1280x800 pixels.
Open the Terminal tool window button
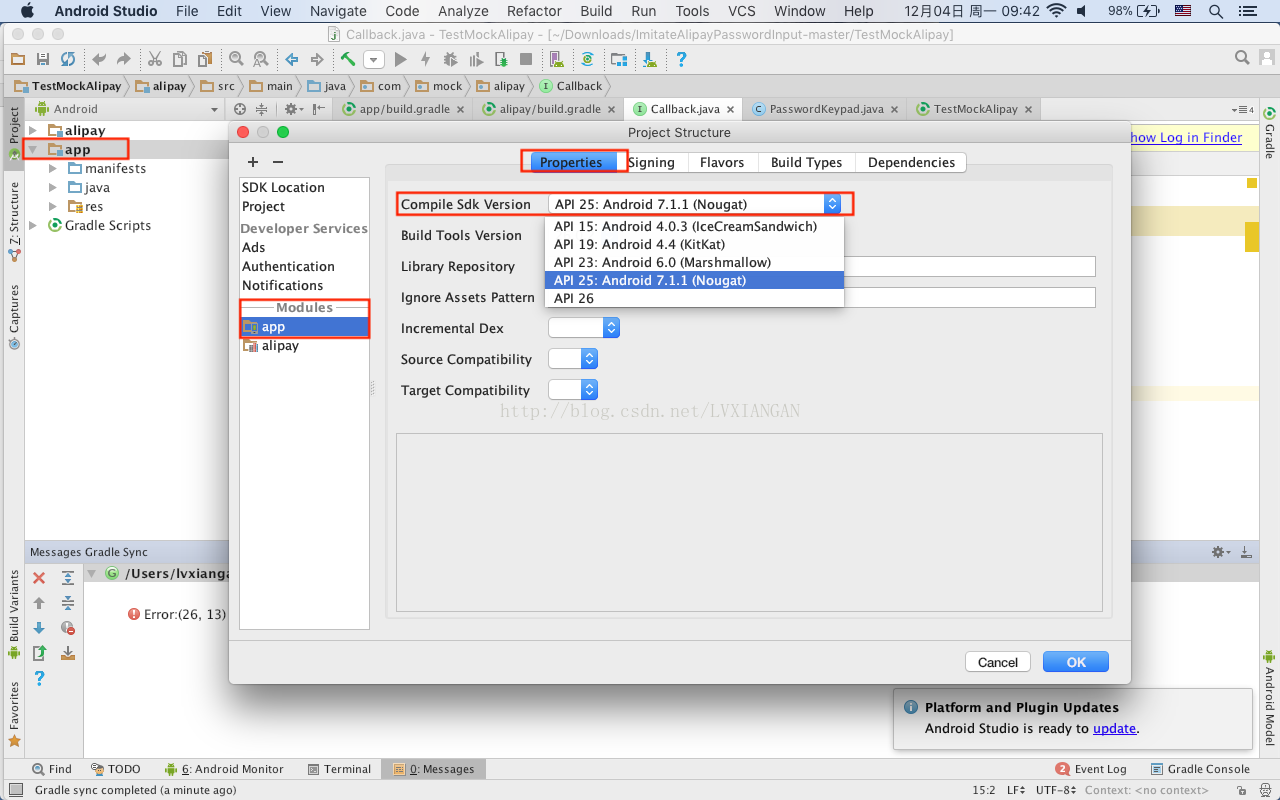(x=338, y=769)
